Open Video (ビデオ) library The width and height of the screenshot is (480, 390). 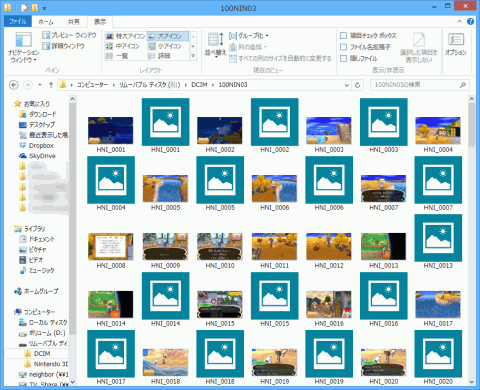click(x=31, y=260)
